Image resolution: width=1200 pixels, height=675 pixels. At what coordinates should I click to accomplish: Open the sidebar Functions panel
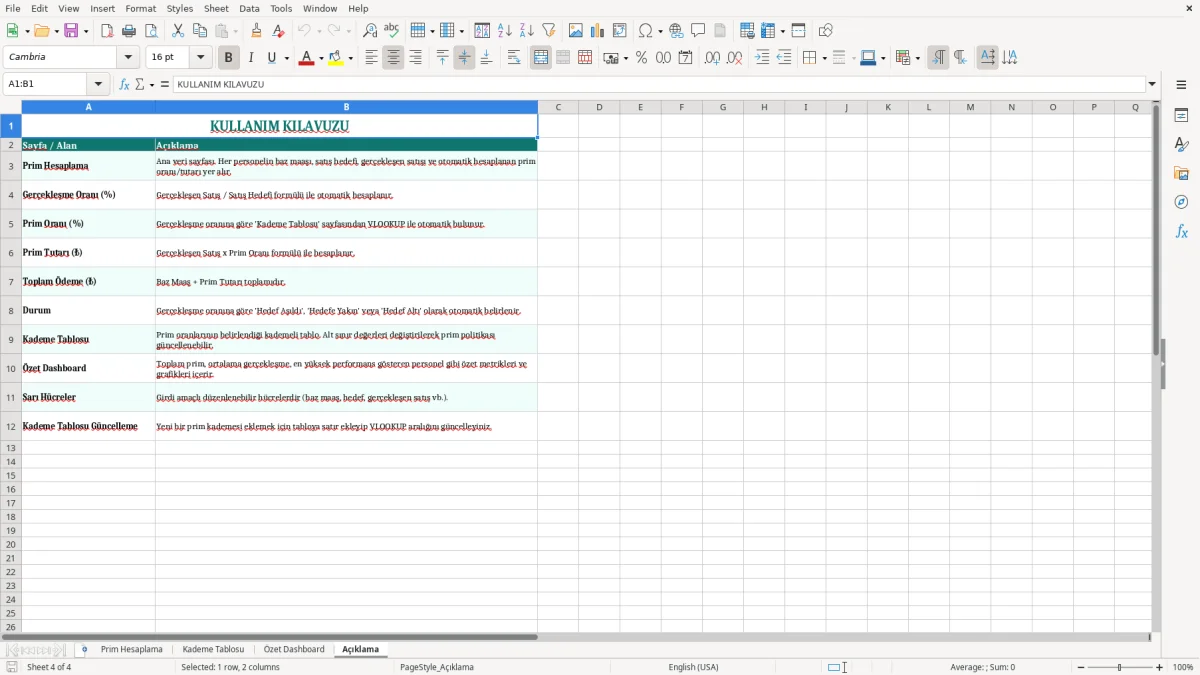(x=1181, y=231)
